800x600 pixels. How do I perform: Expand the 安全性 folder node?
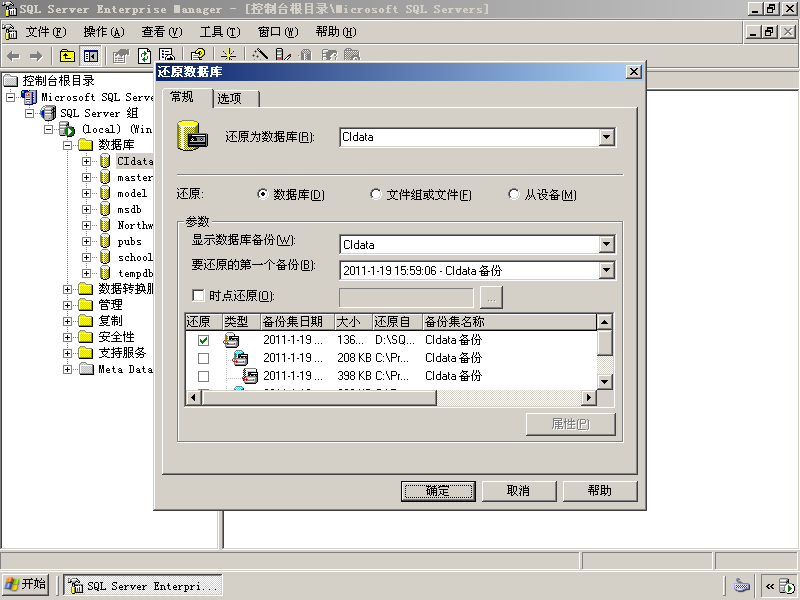point(67,337)
